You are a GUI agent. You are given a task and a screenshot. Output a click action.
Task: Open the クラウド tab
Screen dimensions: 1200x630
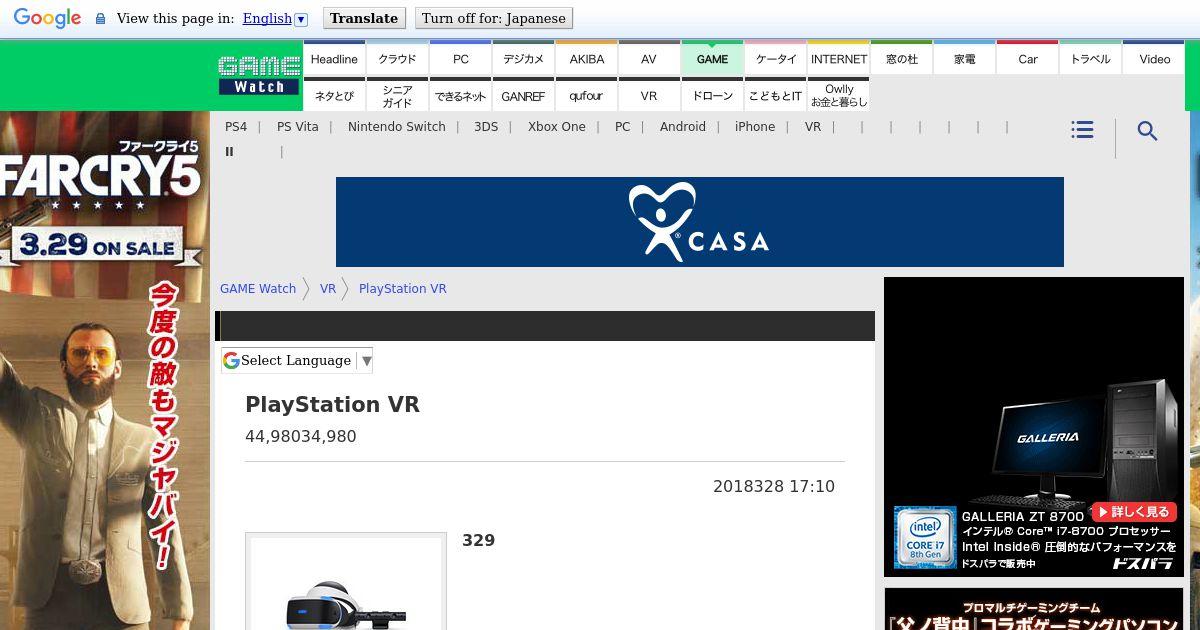[397, 59]
